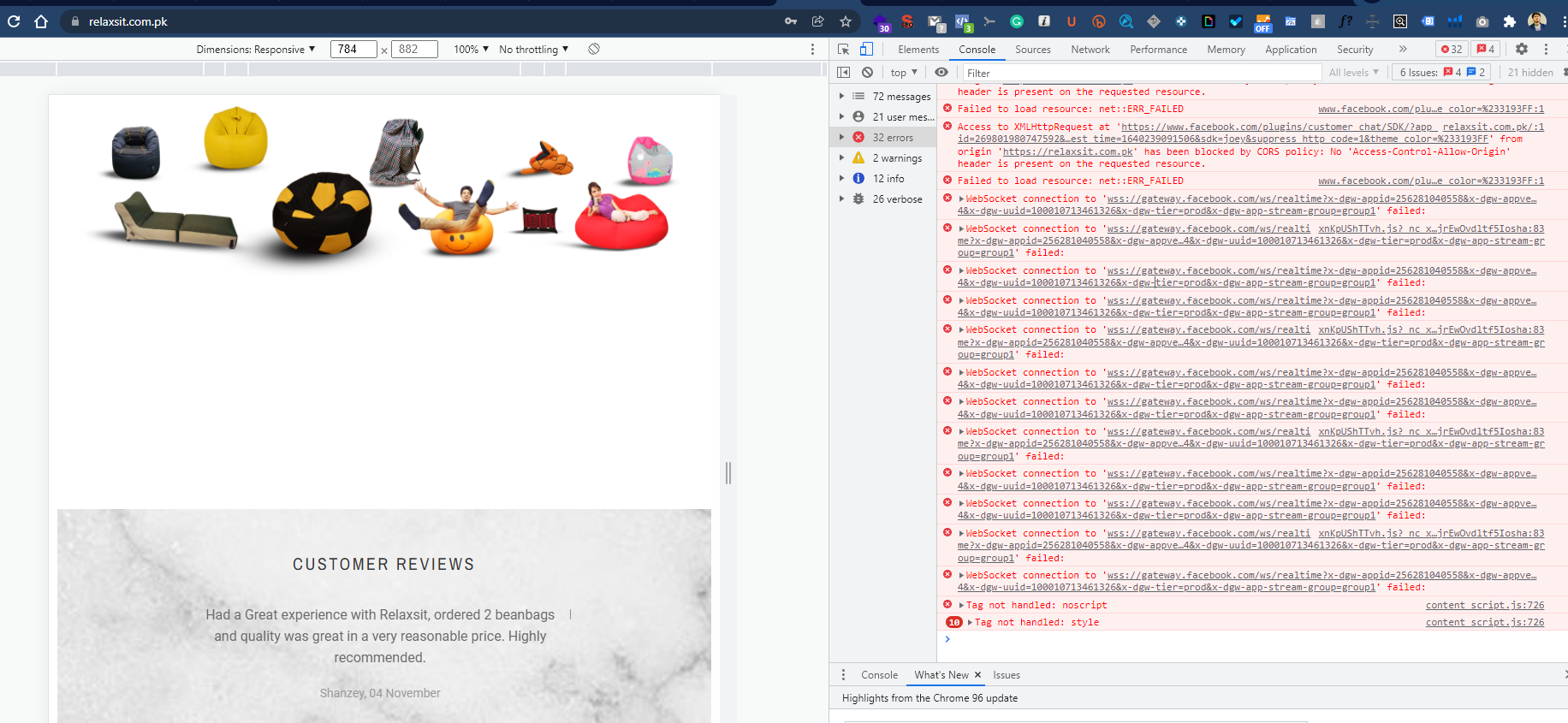This screenshot has height=723, width=1568.
Task: Share this page from the address bar
Action: point(818,21)
